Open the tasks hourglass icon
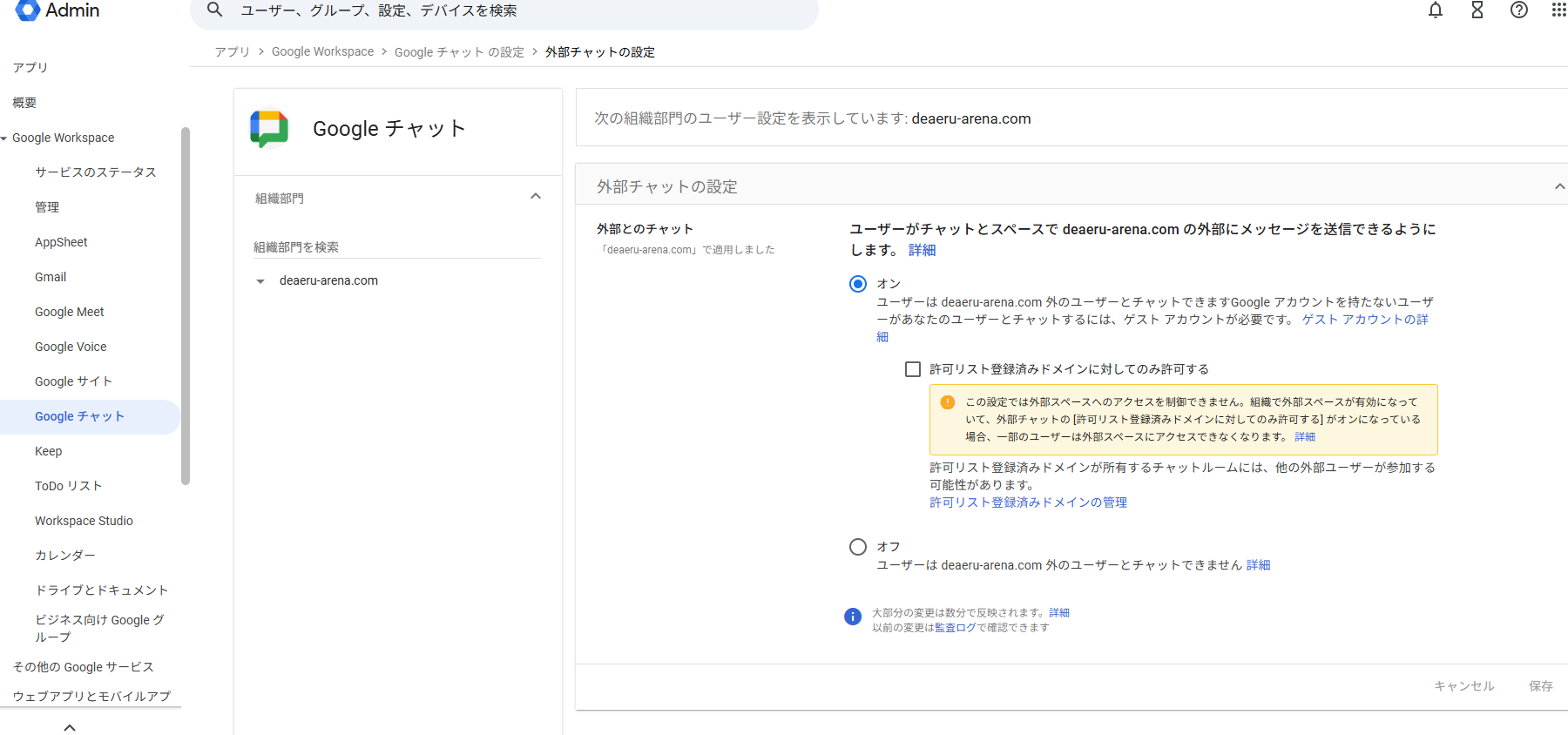The image size is (1568, 735). (x=1477, y=10)
